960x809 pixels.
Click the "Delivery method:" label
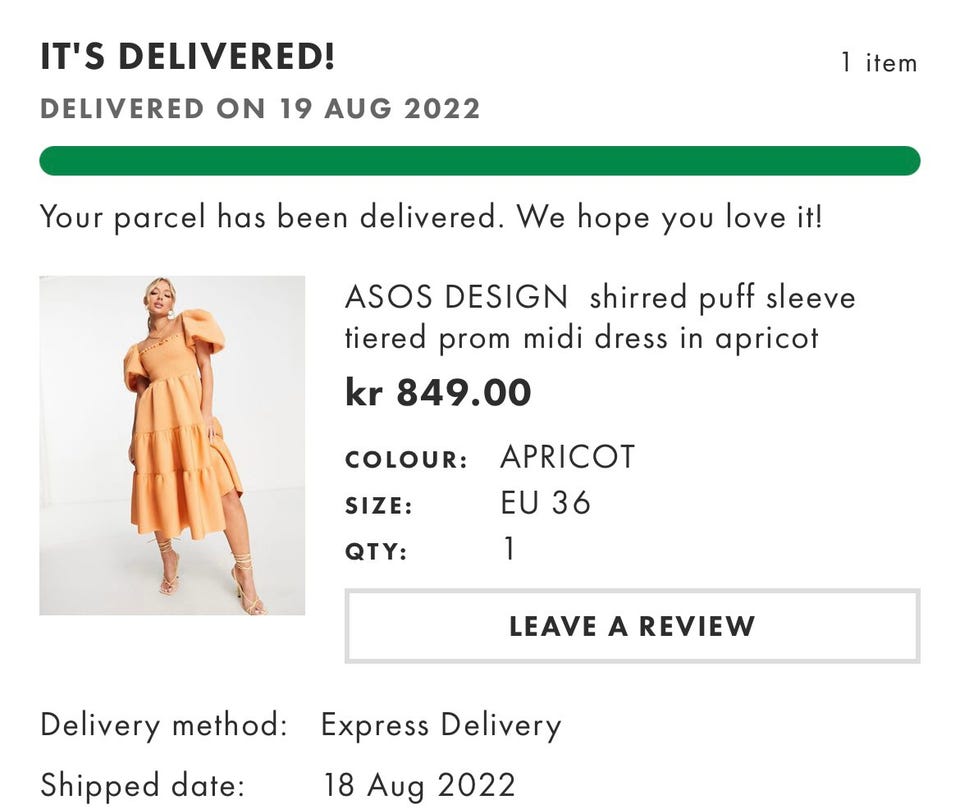pos(164,725)
